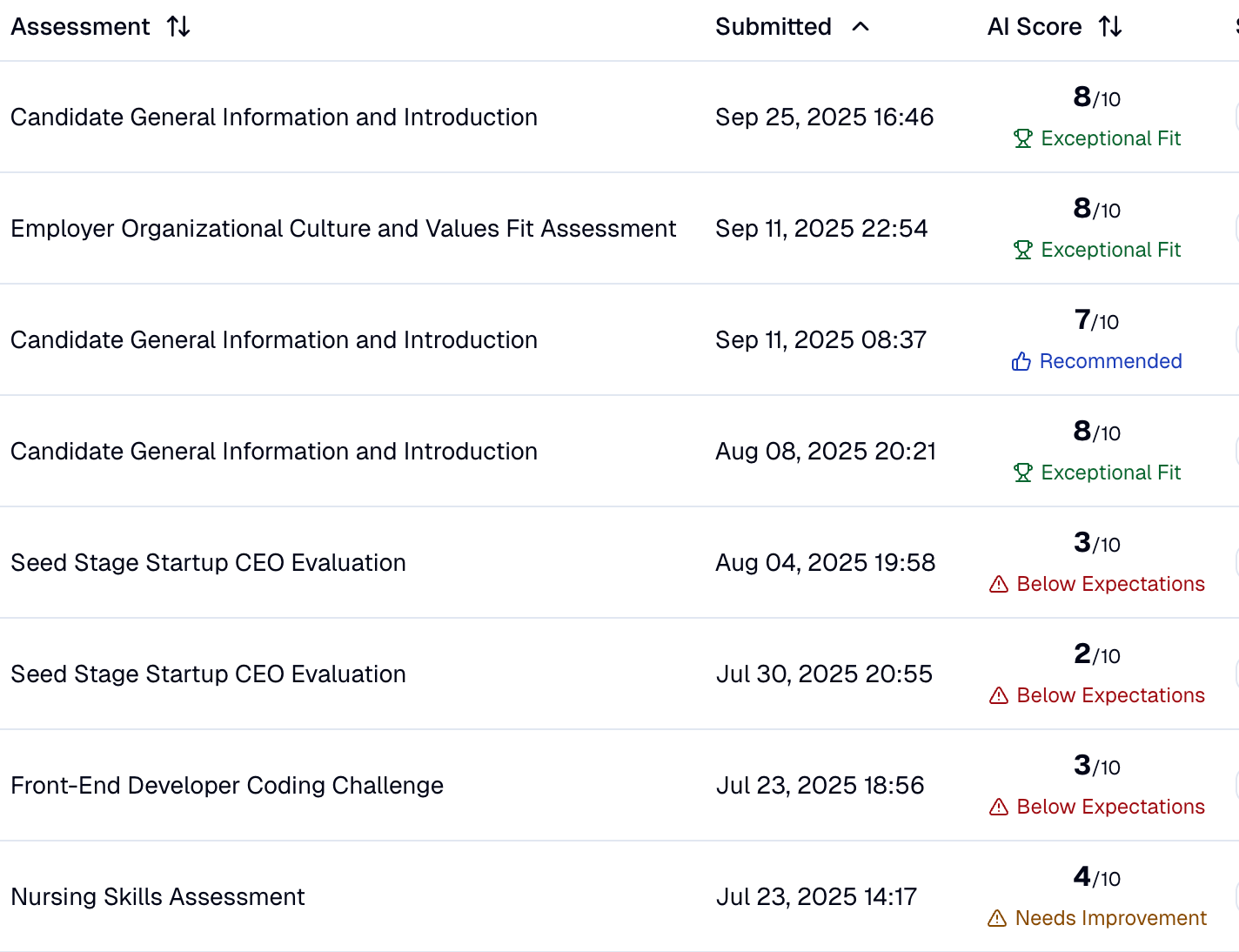Select the trophy icon beside Employer Organizational Culture row
The height and width of the screenshot is (952, 1239).
[x=1022, y=250]
